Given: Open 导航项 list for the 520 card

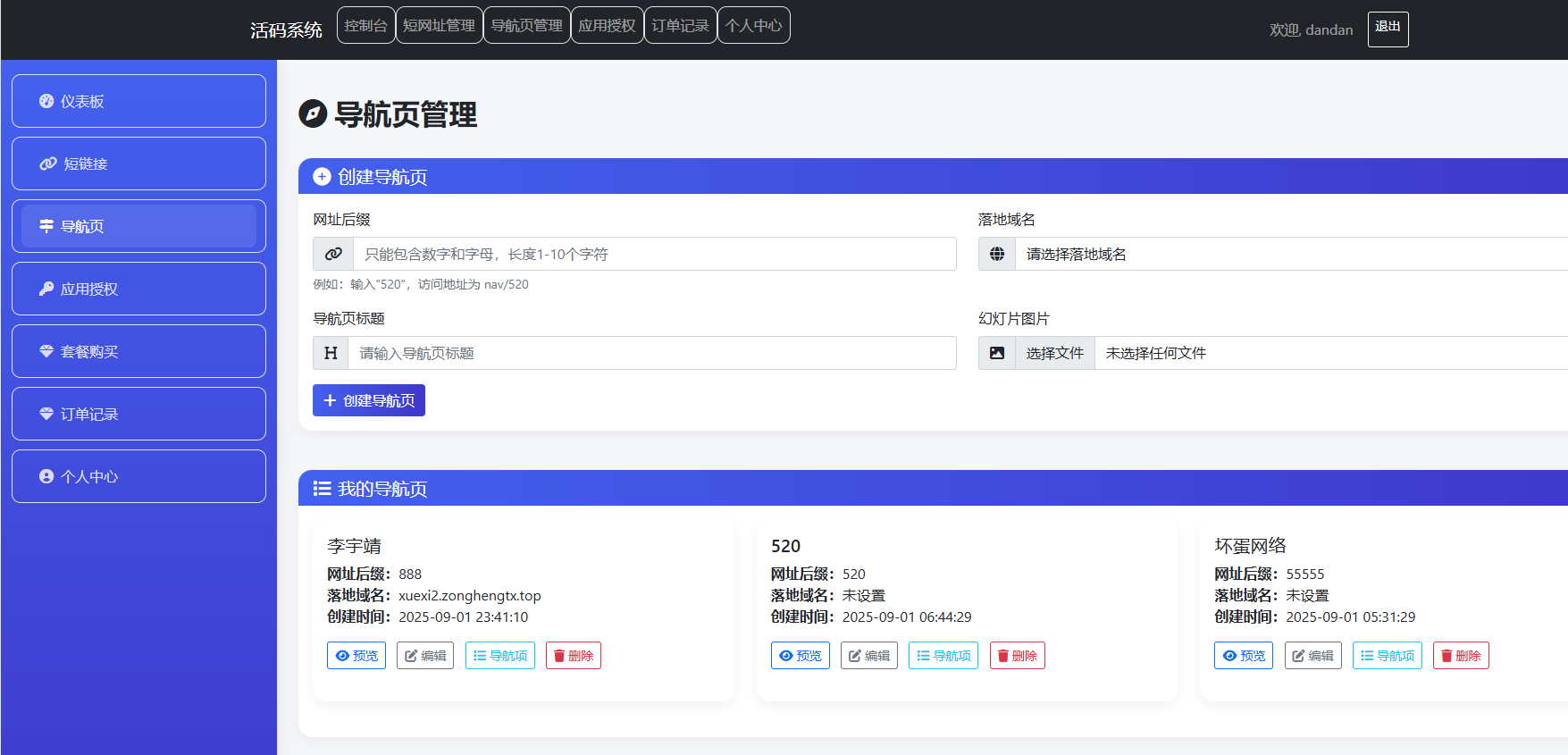Looking at the screenshot, I should tap(943, 656).
